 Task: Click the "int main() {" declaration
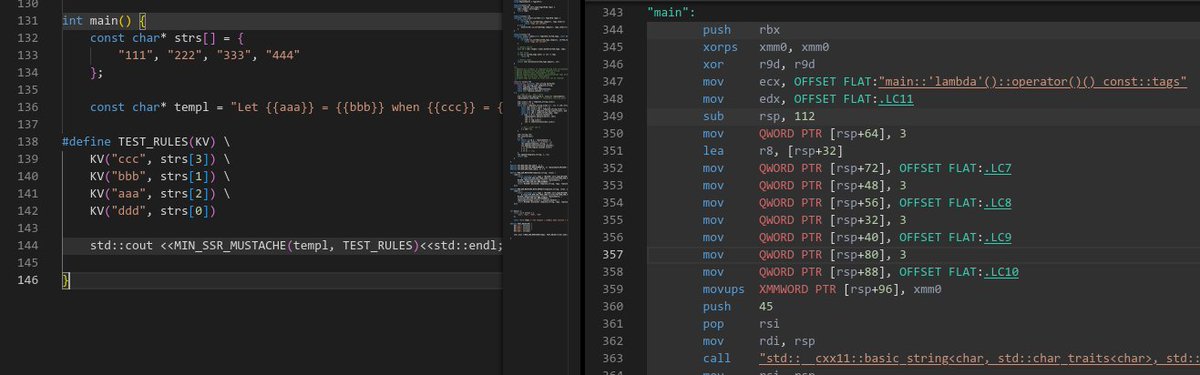[105, 20]
